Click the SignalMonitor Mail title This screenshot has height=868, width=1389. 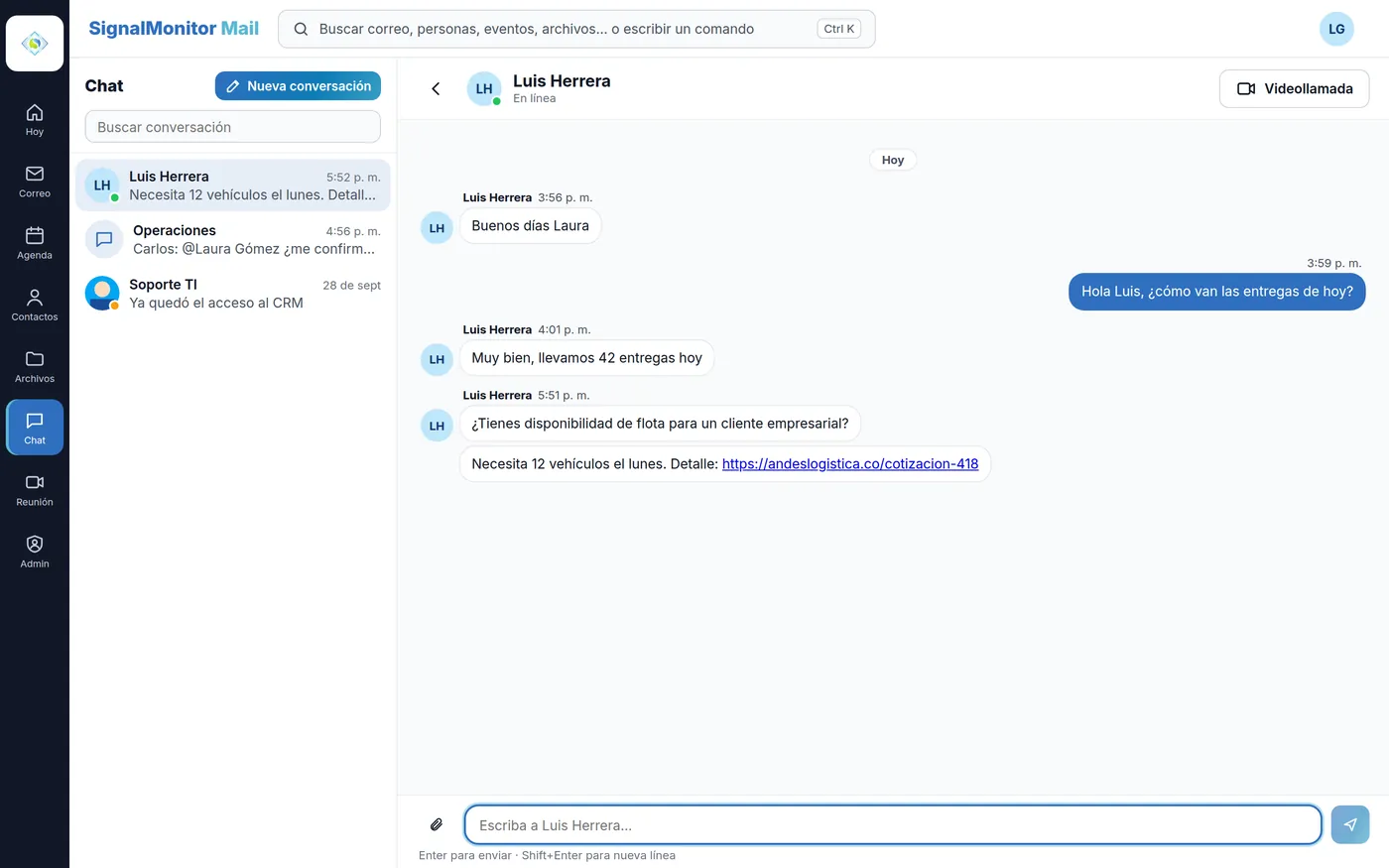[x=174, y=29]
